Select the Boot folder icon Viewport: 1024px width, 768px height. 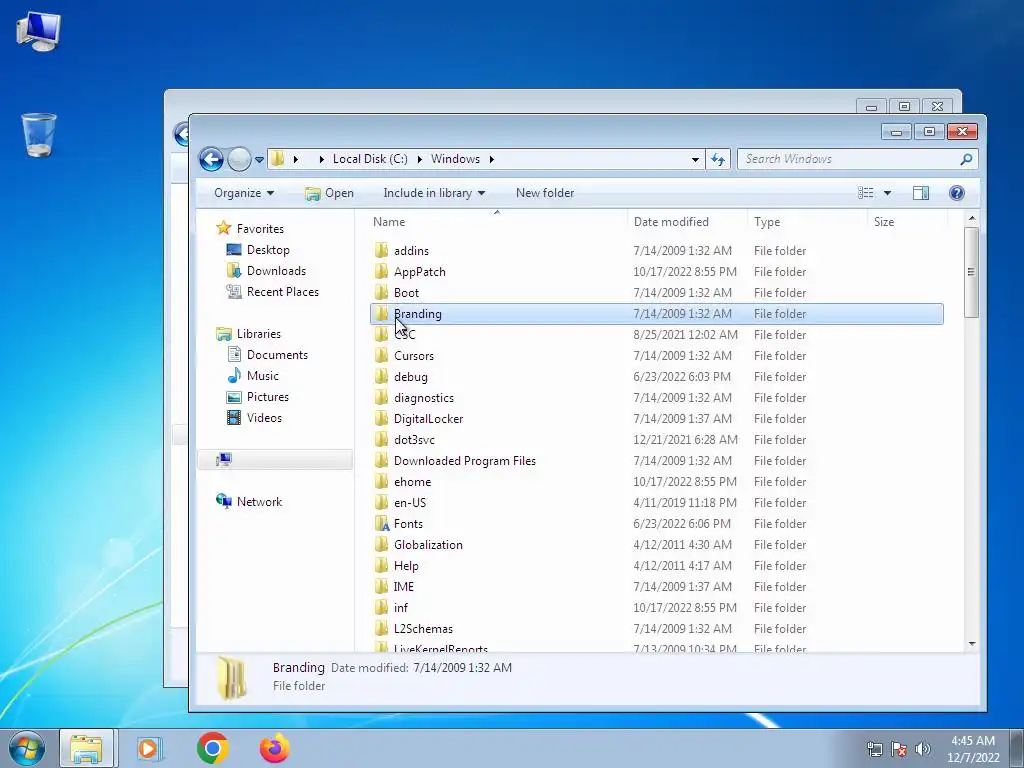382,293
